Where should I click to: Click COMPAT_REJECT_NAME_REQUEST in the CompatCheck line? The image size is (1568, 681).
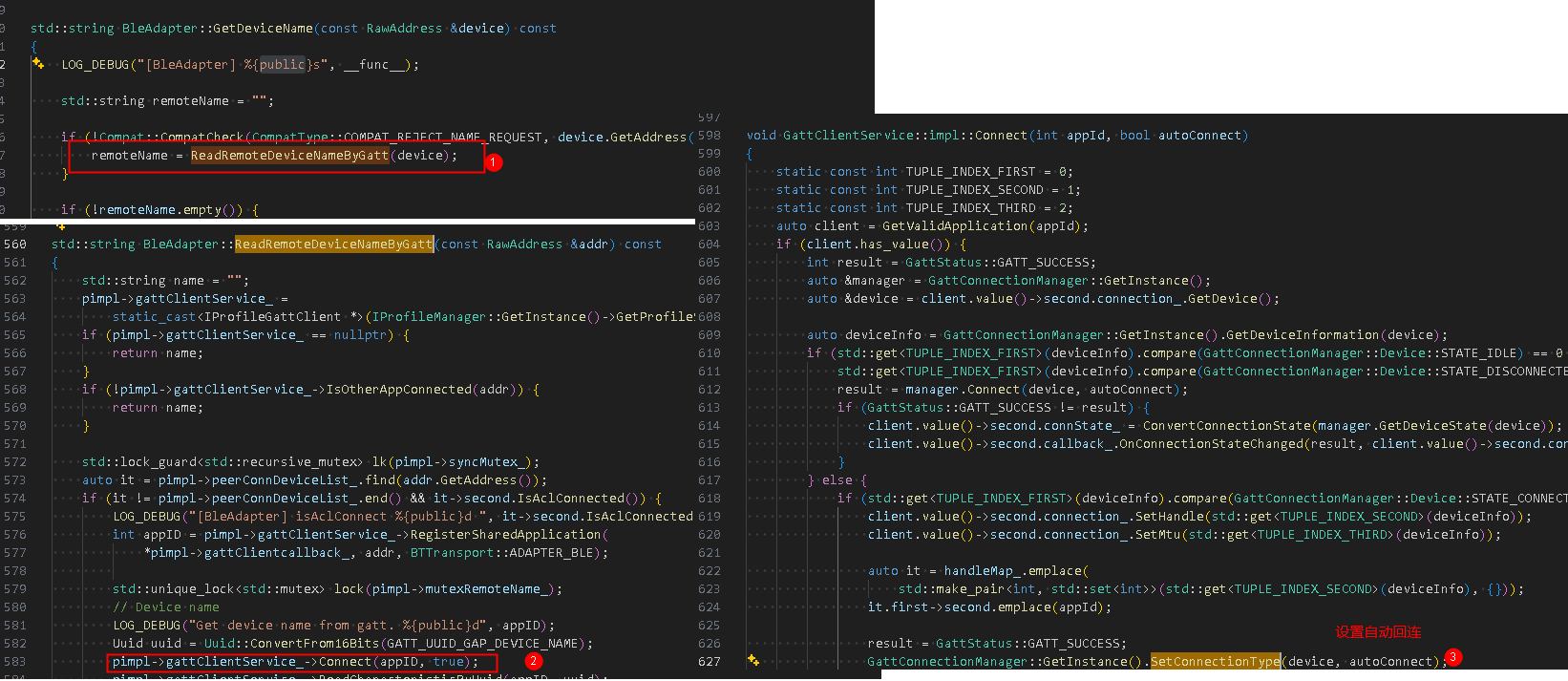[443, 137]
